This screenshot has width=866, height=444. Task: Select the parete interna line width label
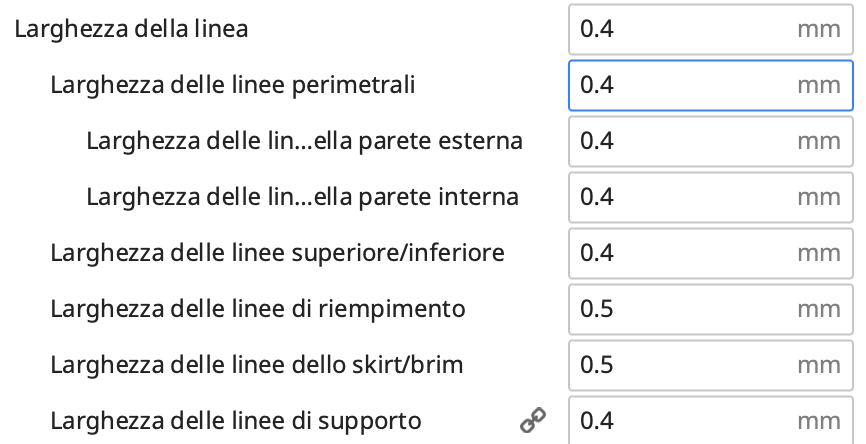pos(302,197)
